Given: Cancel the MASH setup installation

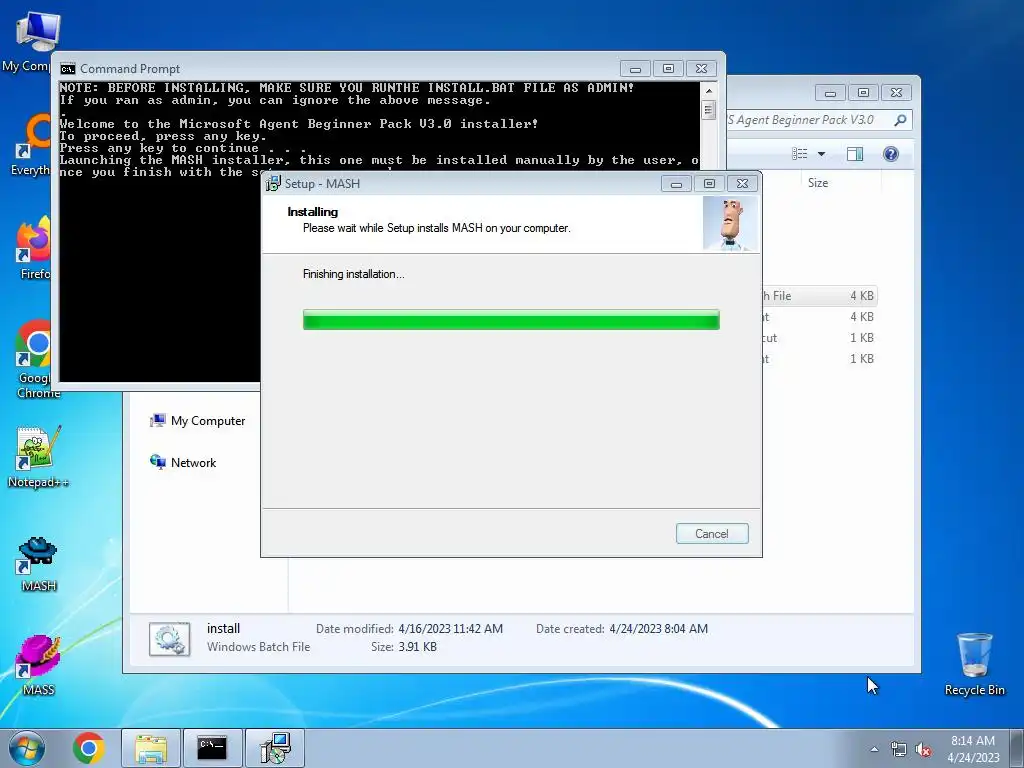Looking at the screenshot, I should click(x=712, y=534).
